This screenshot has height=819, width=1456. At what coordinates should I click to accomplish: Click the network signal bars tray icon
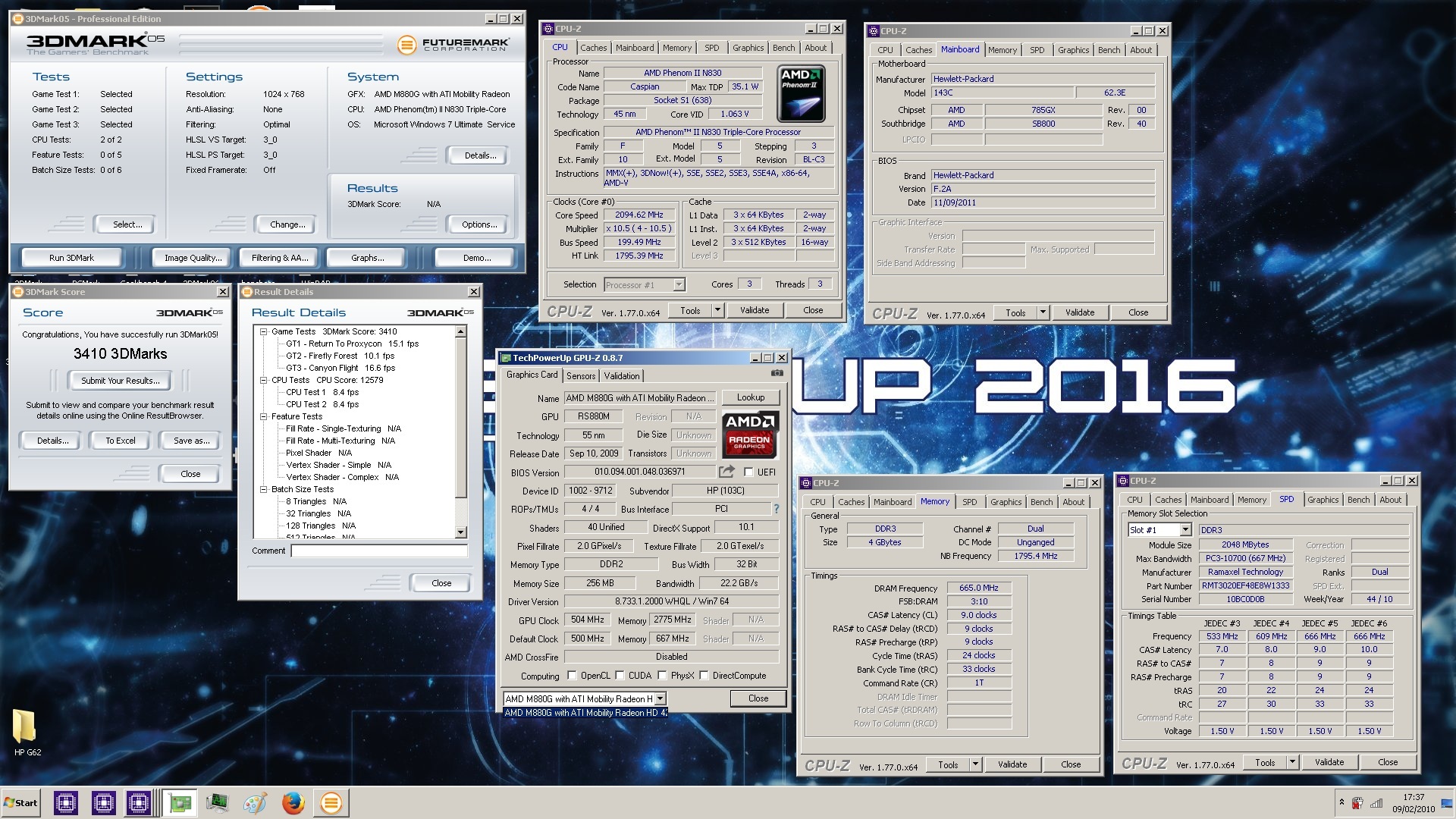[1376, 803]
